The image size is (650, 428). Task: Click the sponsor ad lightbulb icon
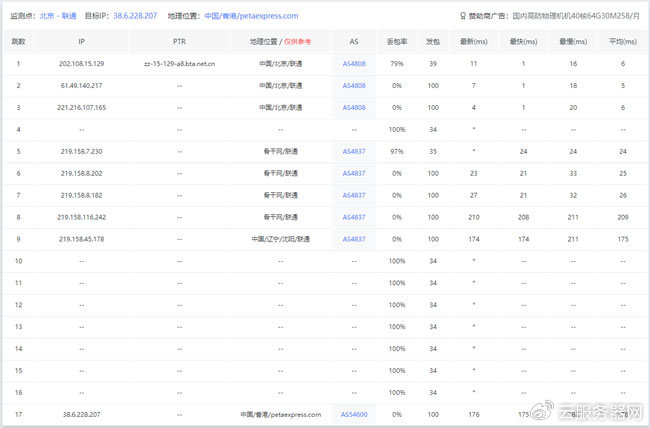tap(463, 16)
